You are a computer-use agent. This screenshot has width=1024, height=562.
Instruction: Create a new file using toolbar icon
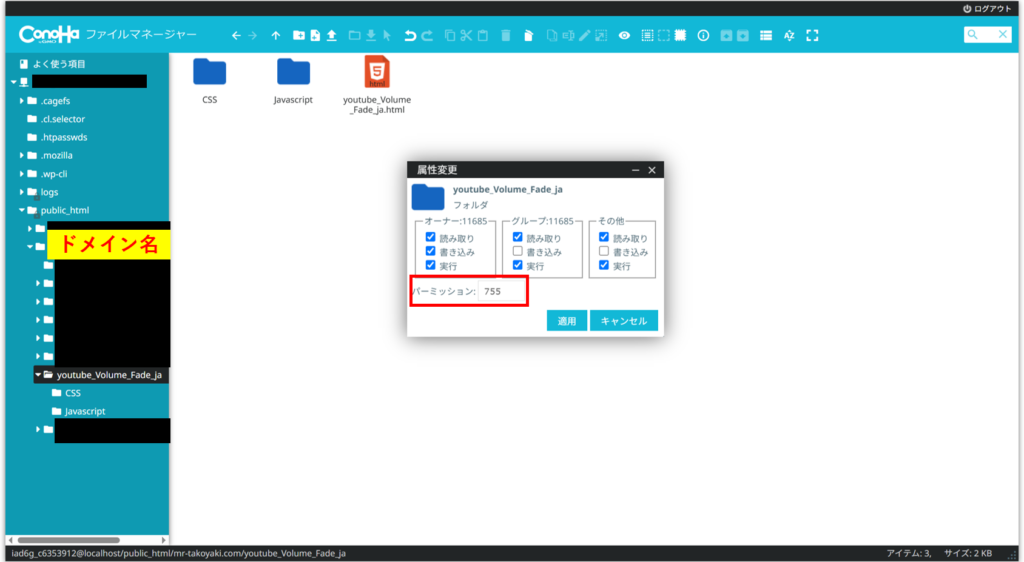coord(315,35)
